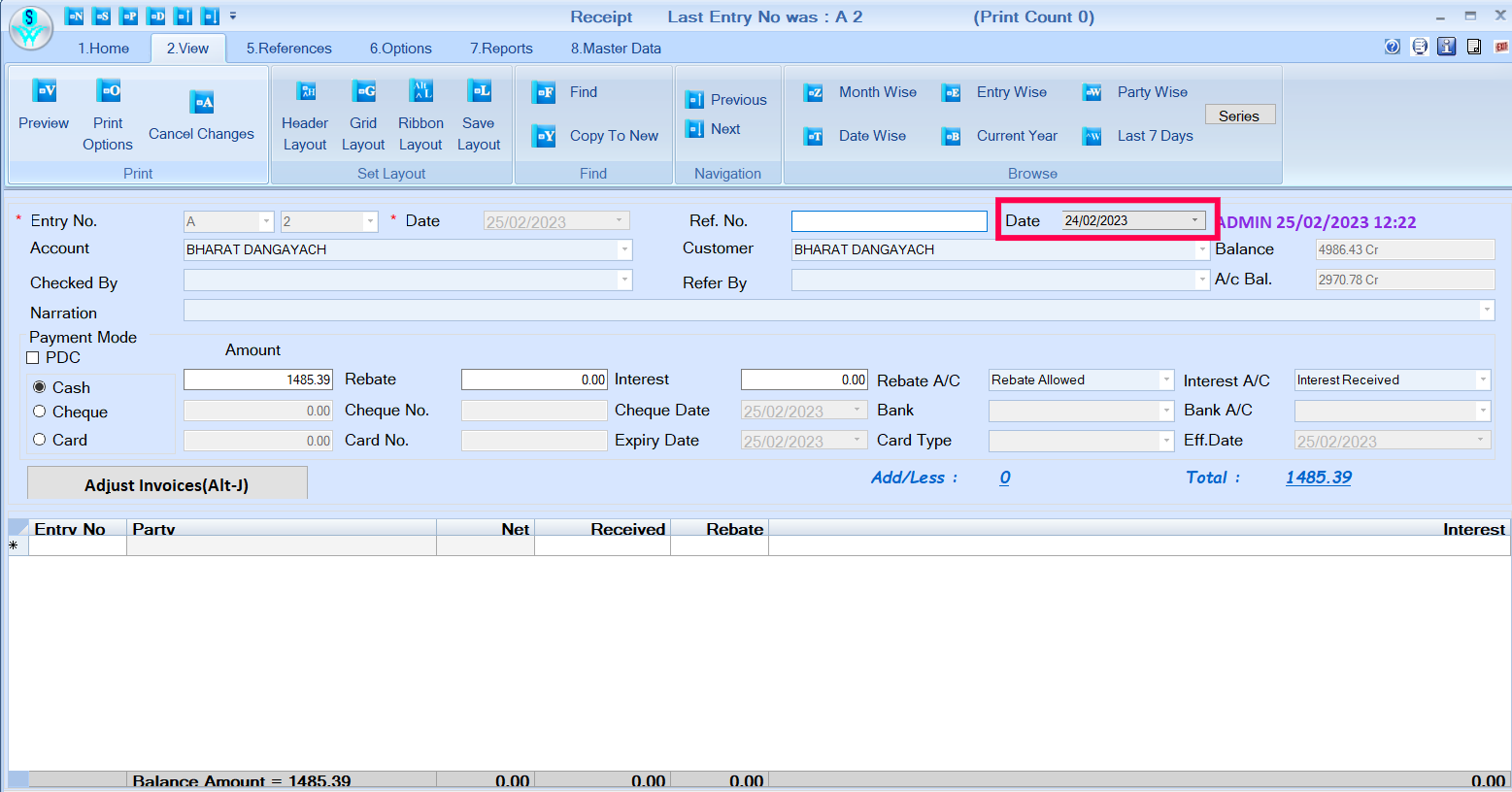1512x792 pixels.
Task: Click Copy To New in the ribbon
Action: 596,136
